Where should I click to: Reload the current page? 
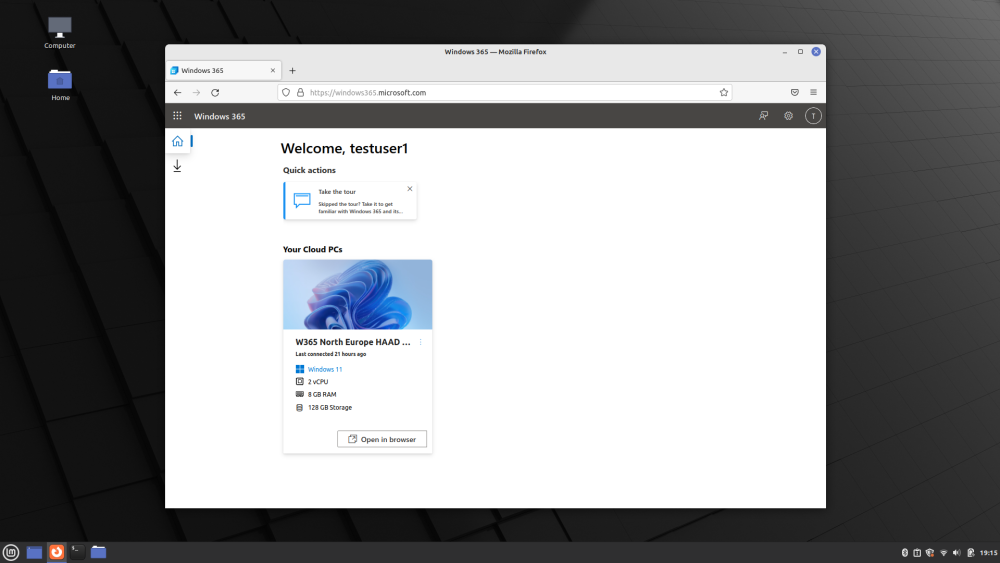pyautogui.click(x=215, y=92)
